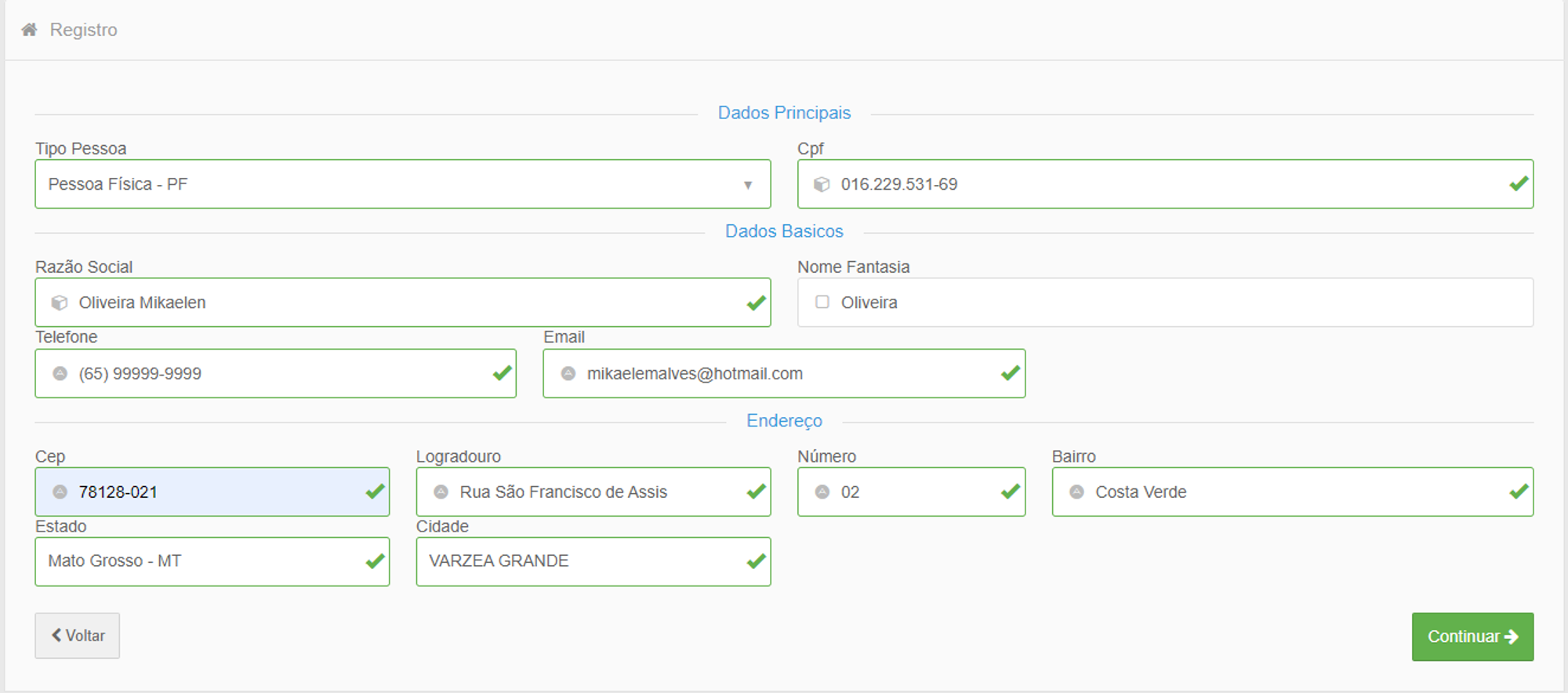Open the Registro breadcrumb link

click(83, 30)
